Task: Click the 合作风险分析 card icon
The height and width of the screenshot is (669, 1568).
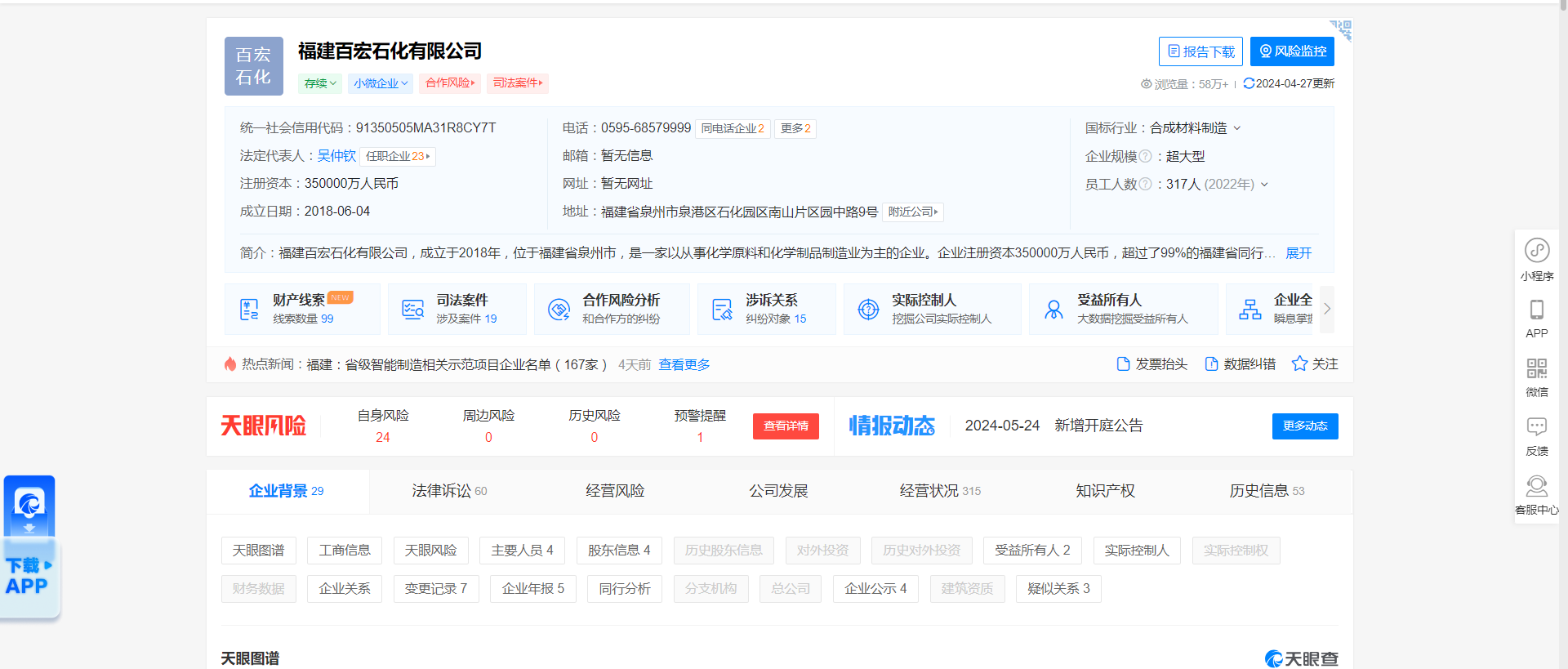Action: tap(559, 310)
